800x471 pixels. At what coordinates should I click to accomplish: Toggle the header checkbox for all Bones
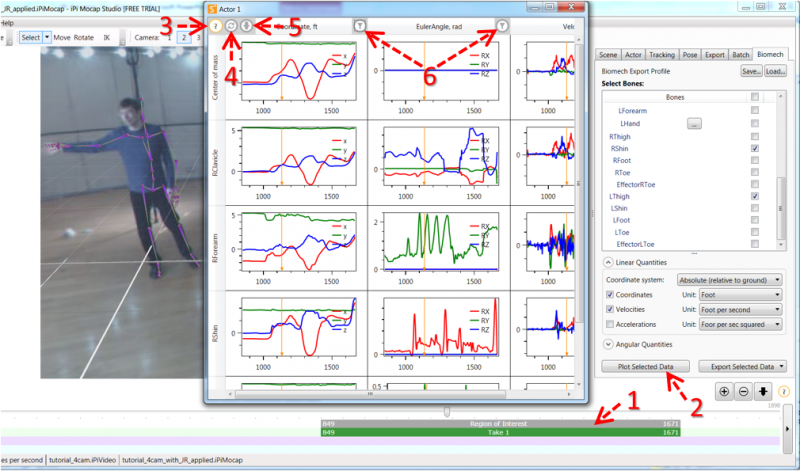[755, 97]
